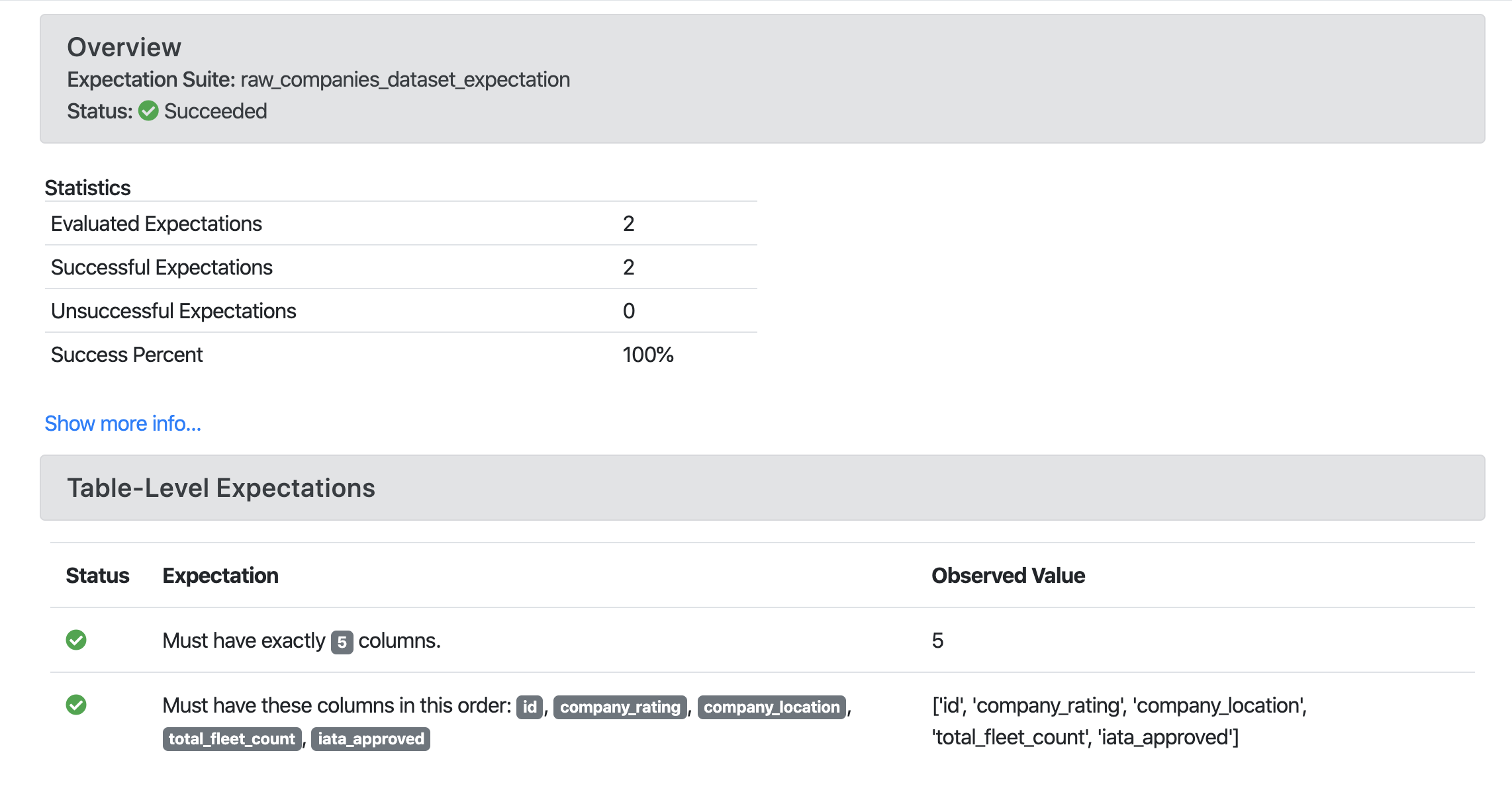
Task: Click the 'id' column badge
Action: click(x=530, y=707)
